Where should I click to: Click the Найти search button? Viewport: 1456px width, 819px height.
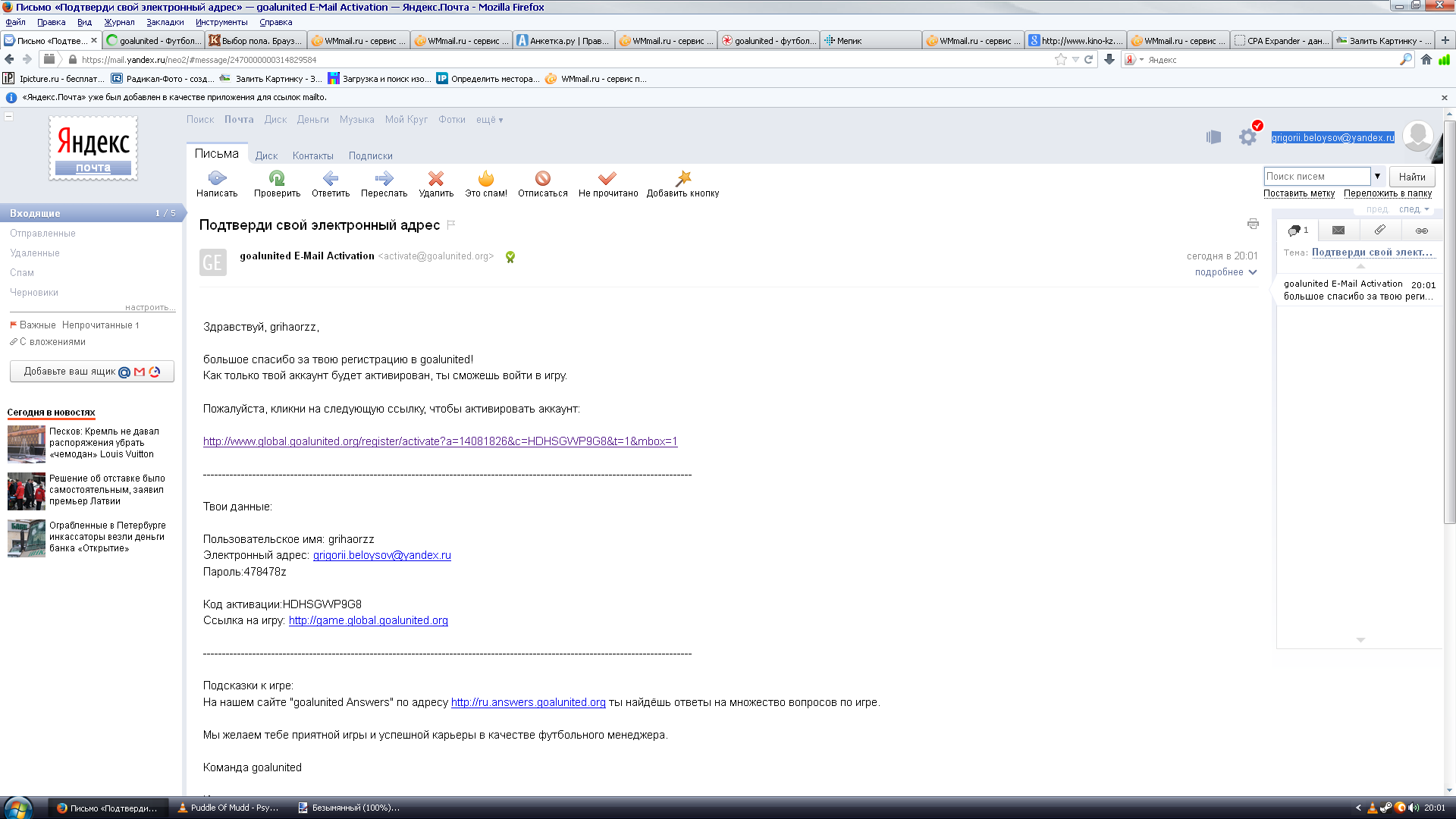click(1412, 177)
